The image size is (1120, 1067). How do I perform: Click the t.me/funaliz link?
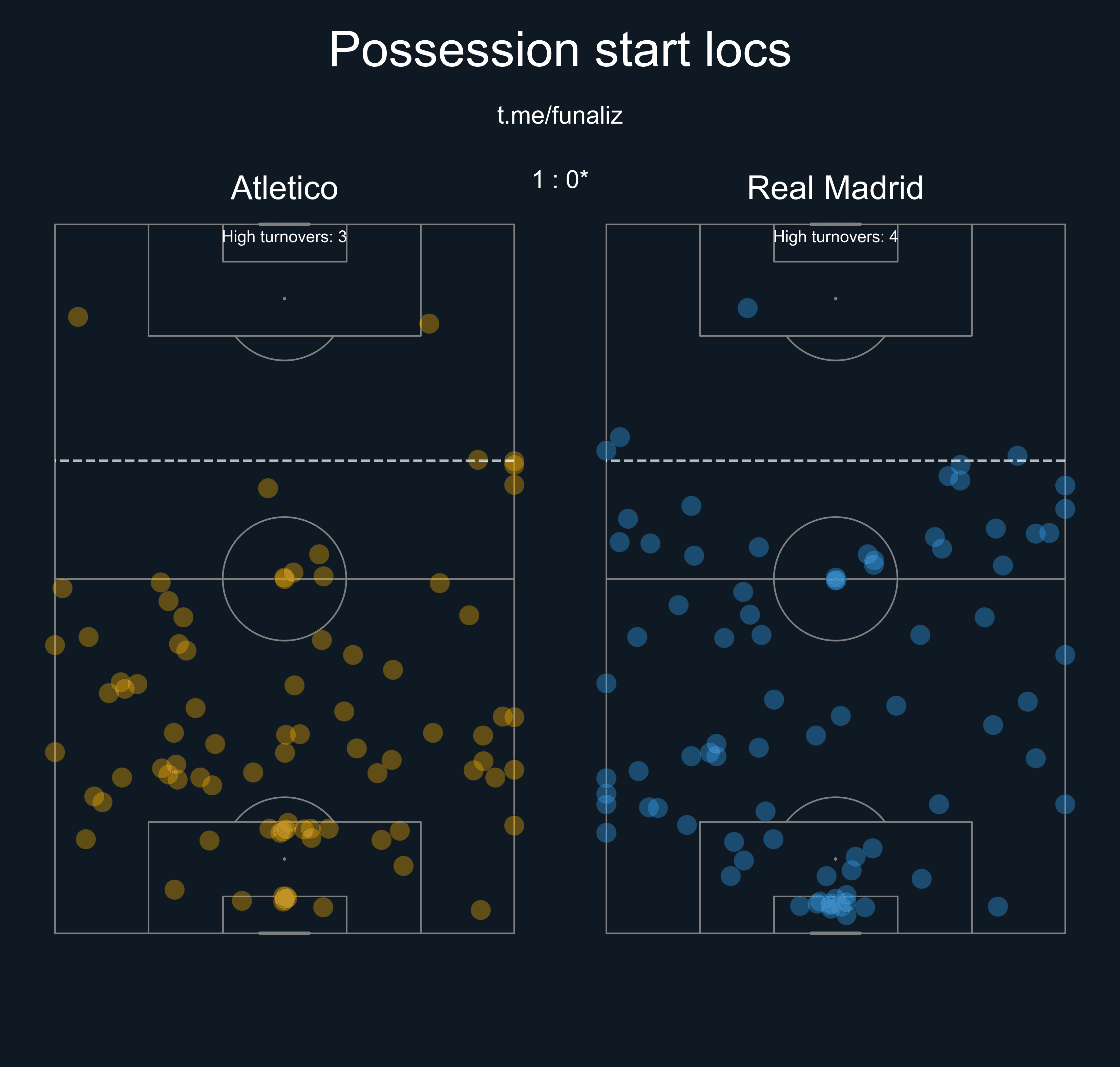(560, 116)
